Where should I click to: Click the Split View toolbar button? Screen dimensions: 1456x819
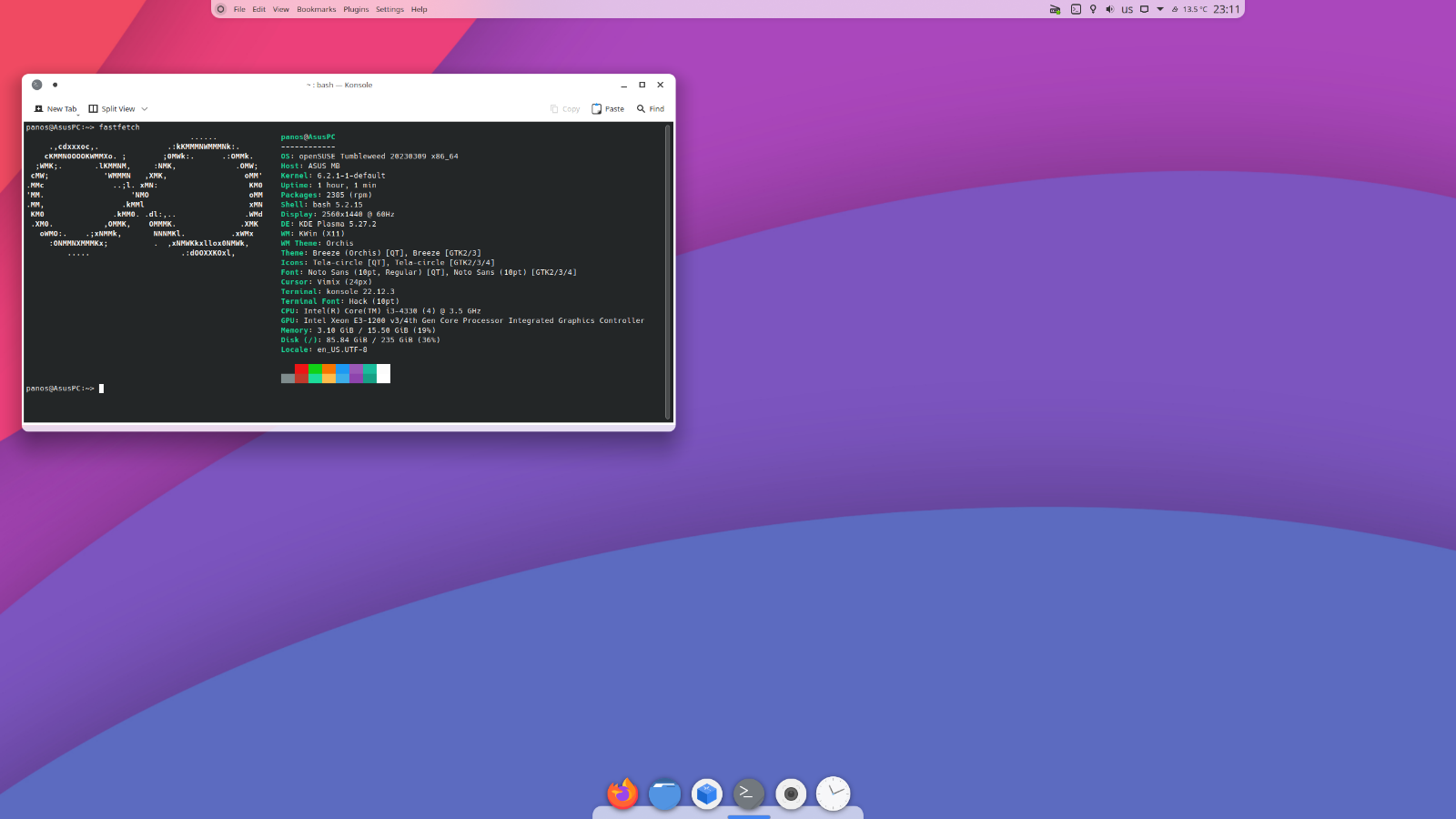pos(112,109)
